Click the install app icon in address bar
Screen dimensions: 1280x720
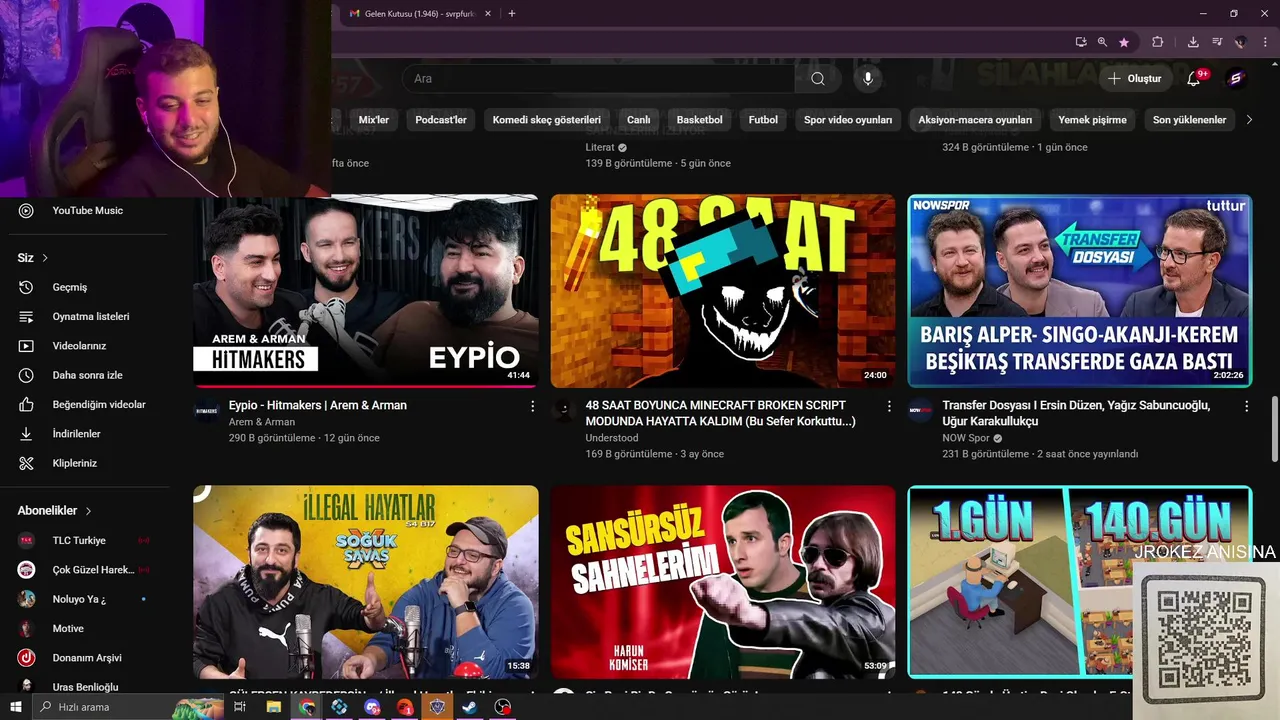tap(1081, 42)
